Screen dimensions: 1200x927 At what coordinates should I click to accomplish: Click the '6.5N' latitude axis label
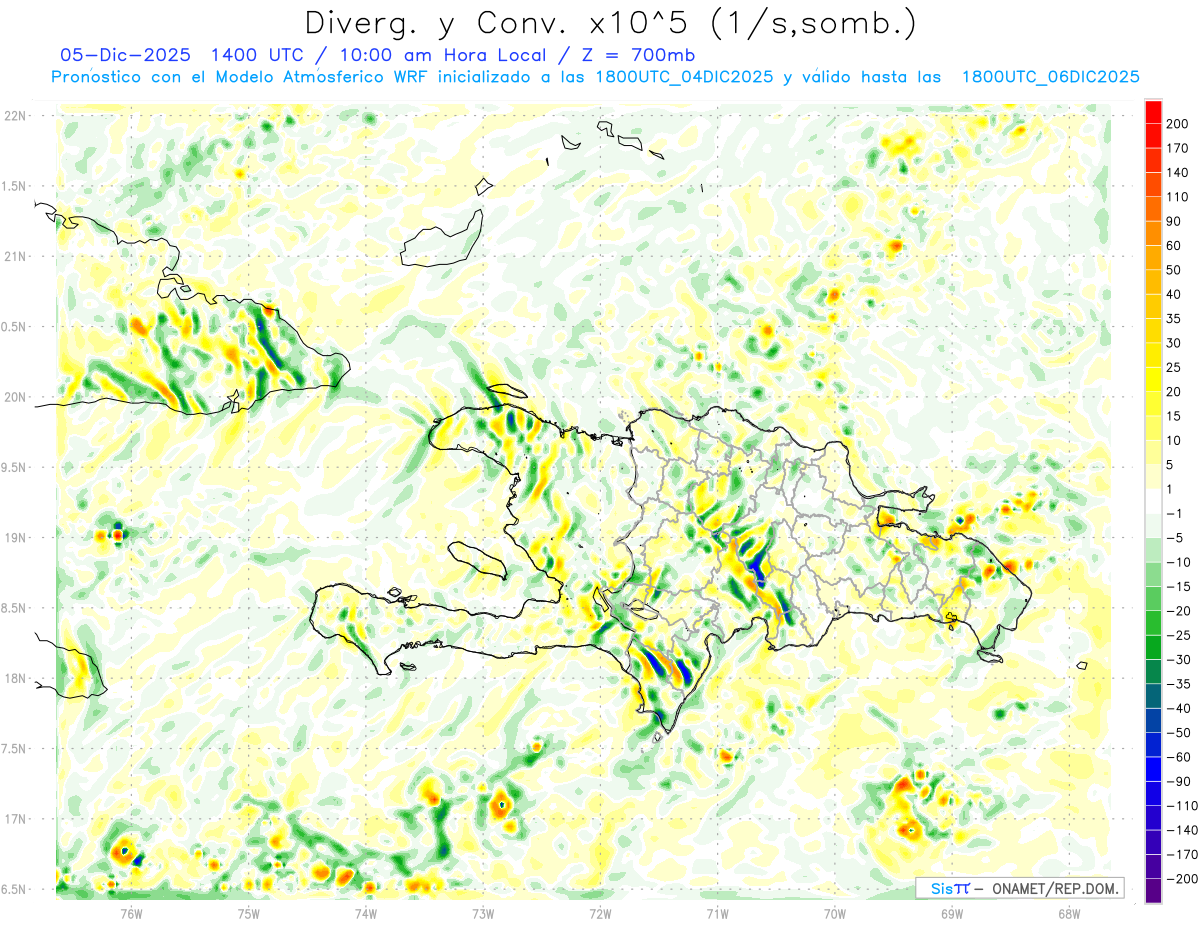tap(15, 890)
